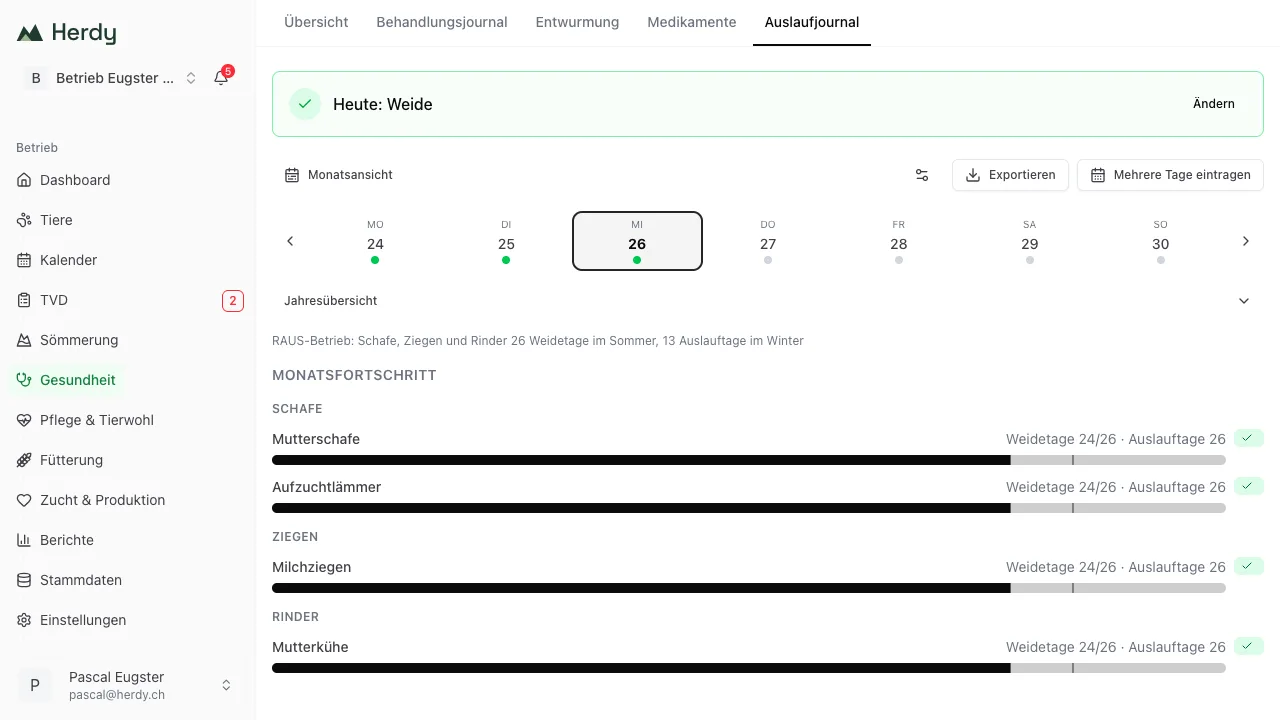Click the RINDER group heading

(296, 617)
